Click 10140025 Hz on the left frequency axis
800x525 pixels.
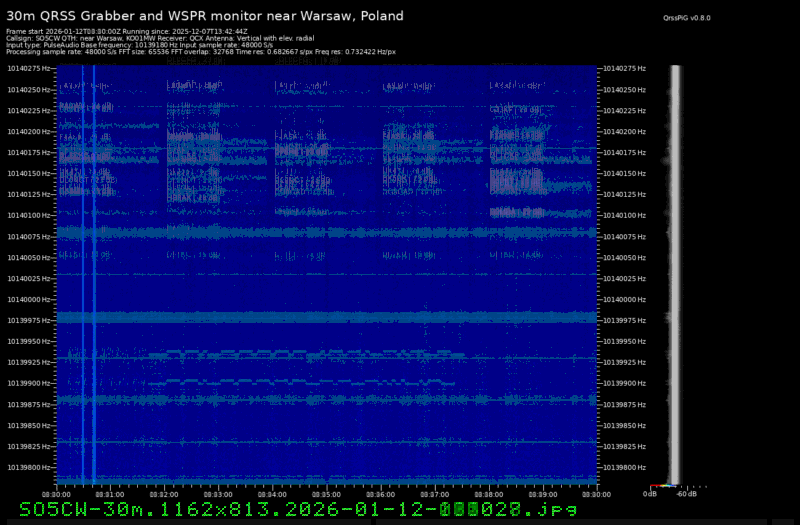click(29, 279)
